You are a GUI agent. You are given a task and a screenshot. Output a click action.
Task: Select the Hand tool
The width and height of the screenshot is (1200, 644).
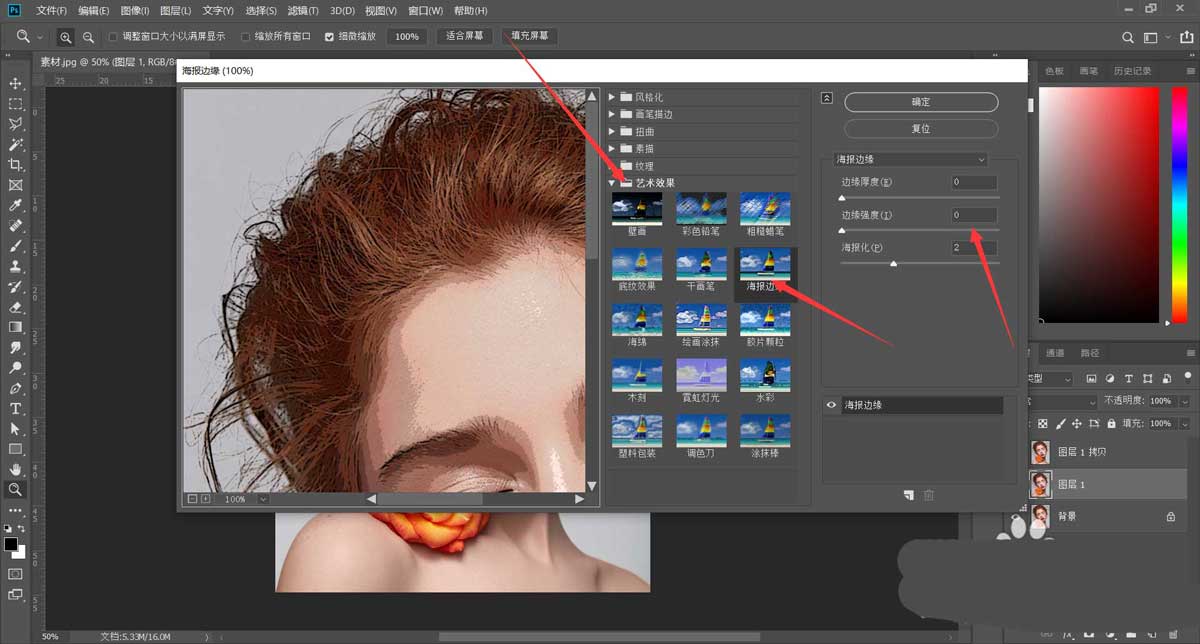click(15, 469)
